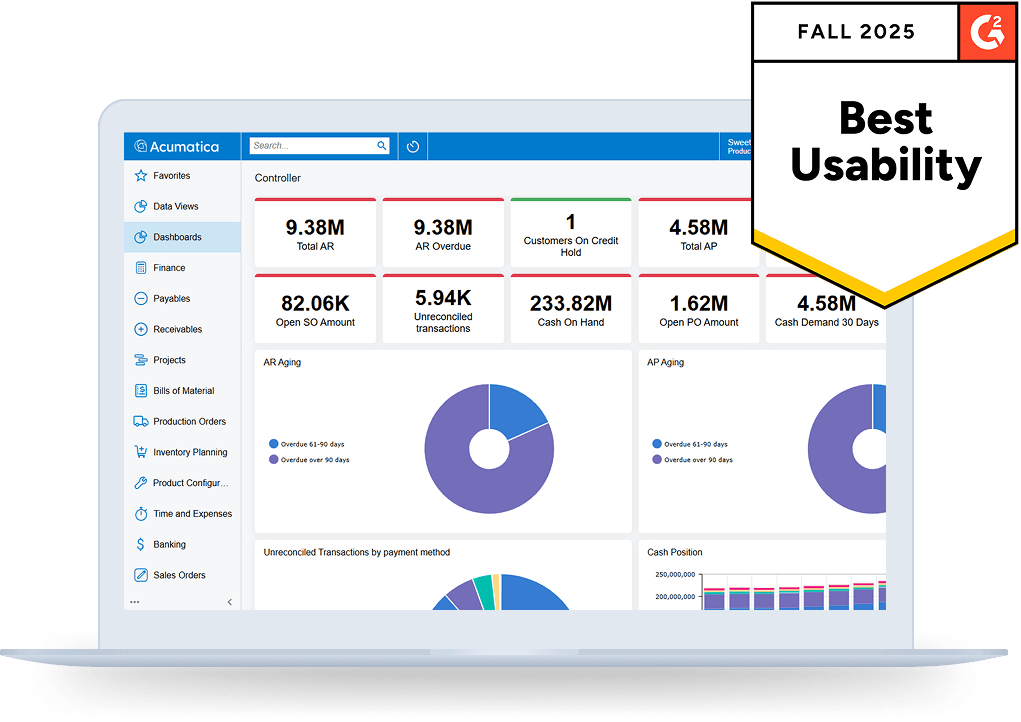Open the Sales Orders menu item
Screen dimensions: 1021x722
coord(179,575)
